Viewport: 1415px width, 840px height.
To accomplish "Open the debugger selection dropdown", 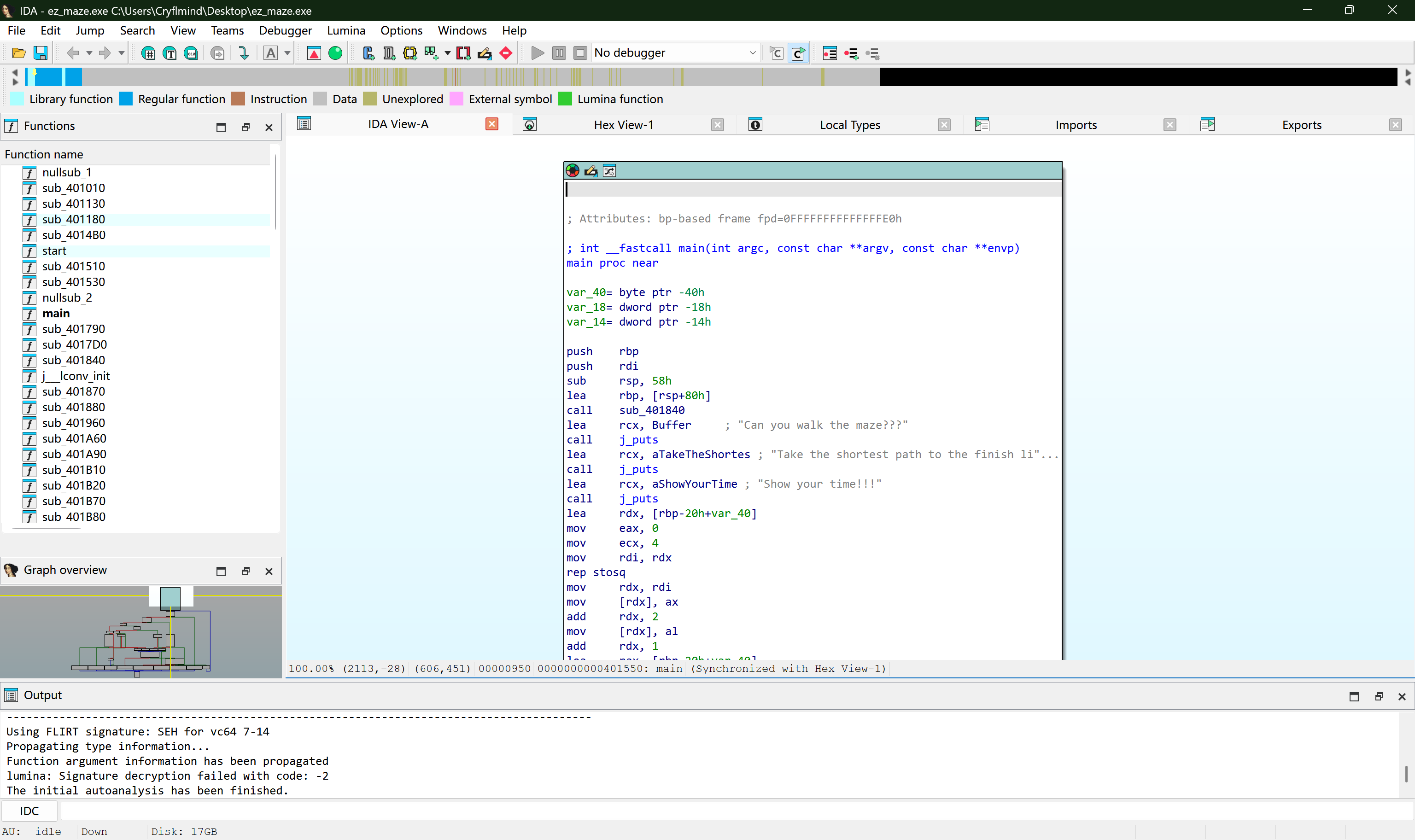I will (752, 53).
